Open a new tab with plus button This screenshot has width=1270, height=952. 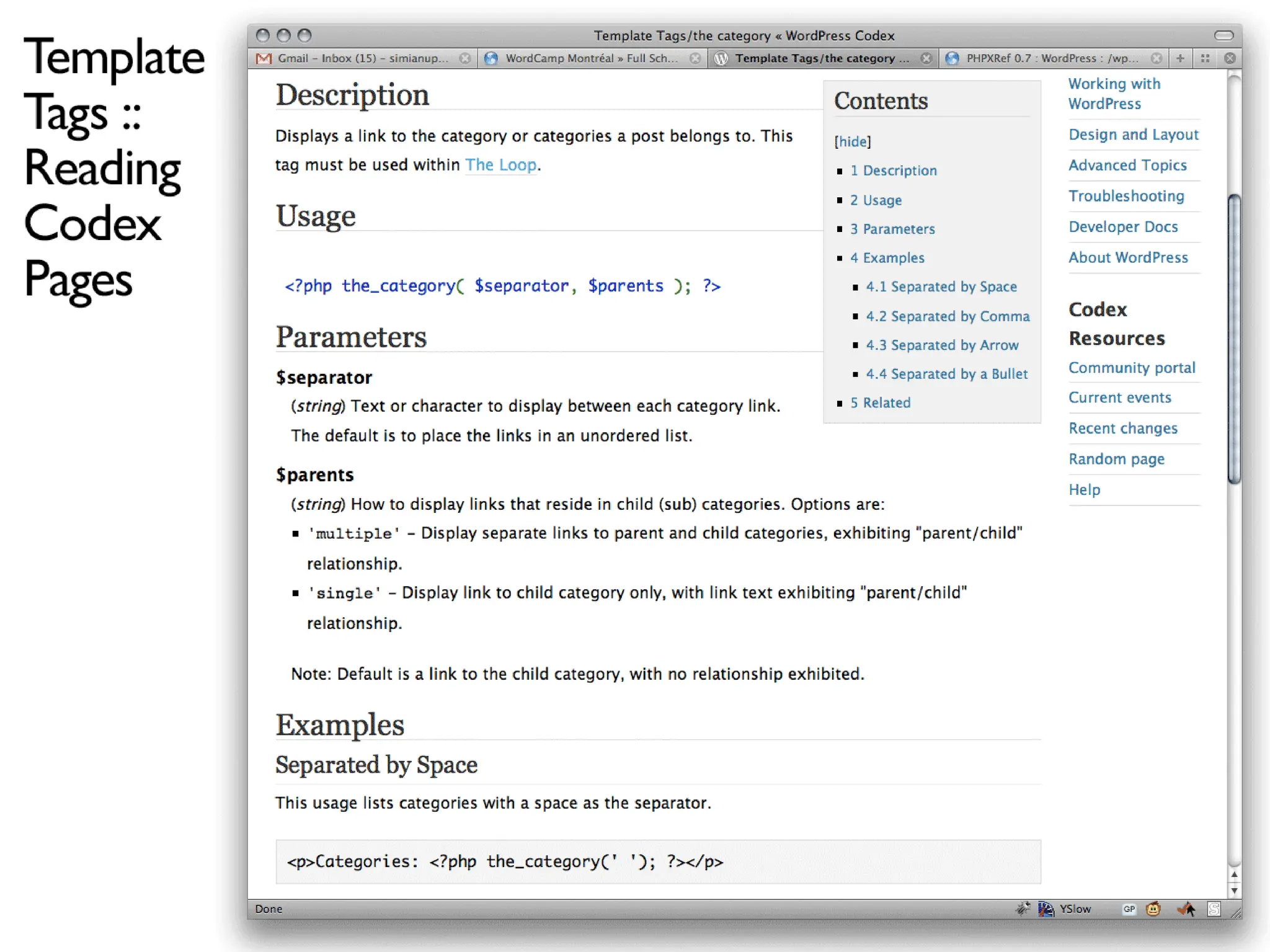click(x=1180, y=58)
